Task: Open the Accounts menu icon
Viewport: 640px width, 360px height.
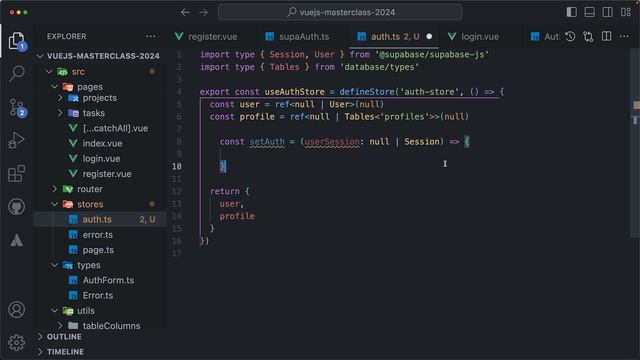Action: pyautogui.click(x=17, y=310)
